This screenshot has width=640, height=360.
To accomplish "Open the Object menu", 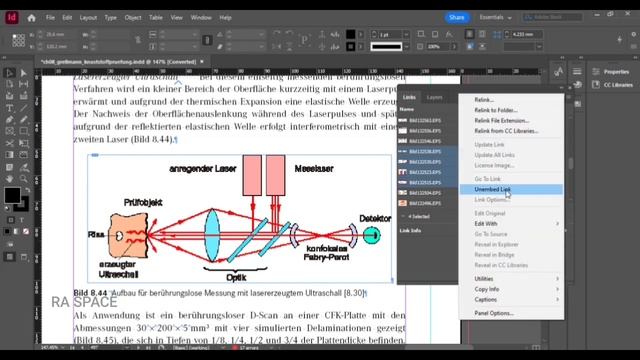I will tap(133, 18).
